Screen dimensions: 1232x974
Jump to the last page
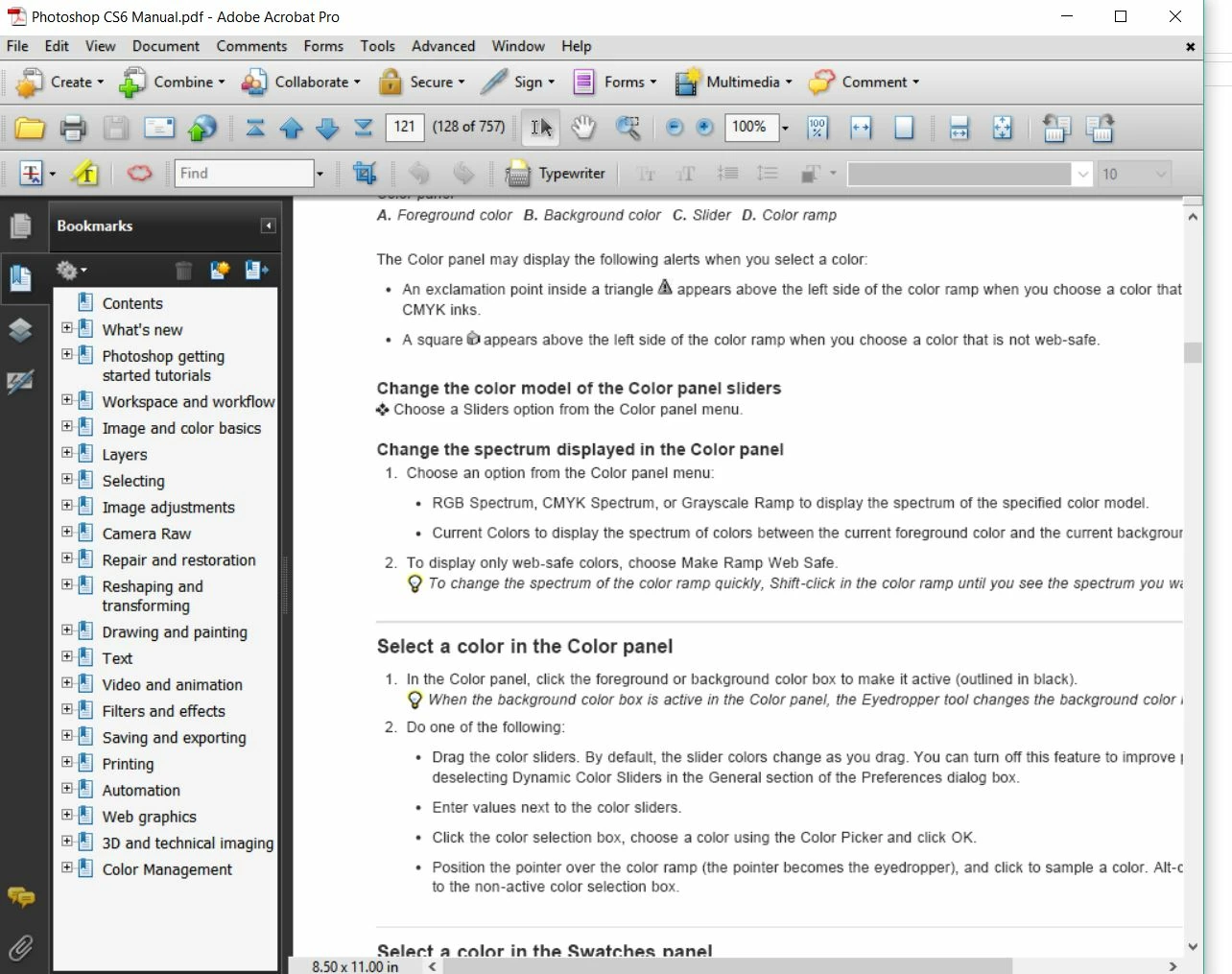tap(363, 128)
